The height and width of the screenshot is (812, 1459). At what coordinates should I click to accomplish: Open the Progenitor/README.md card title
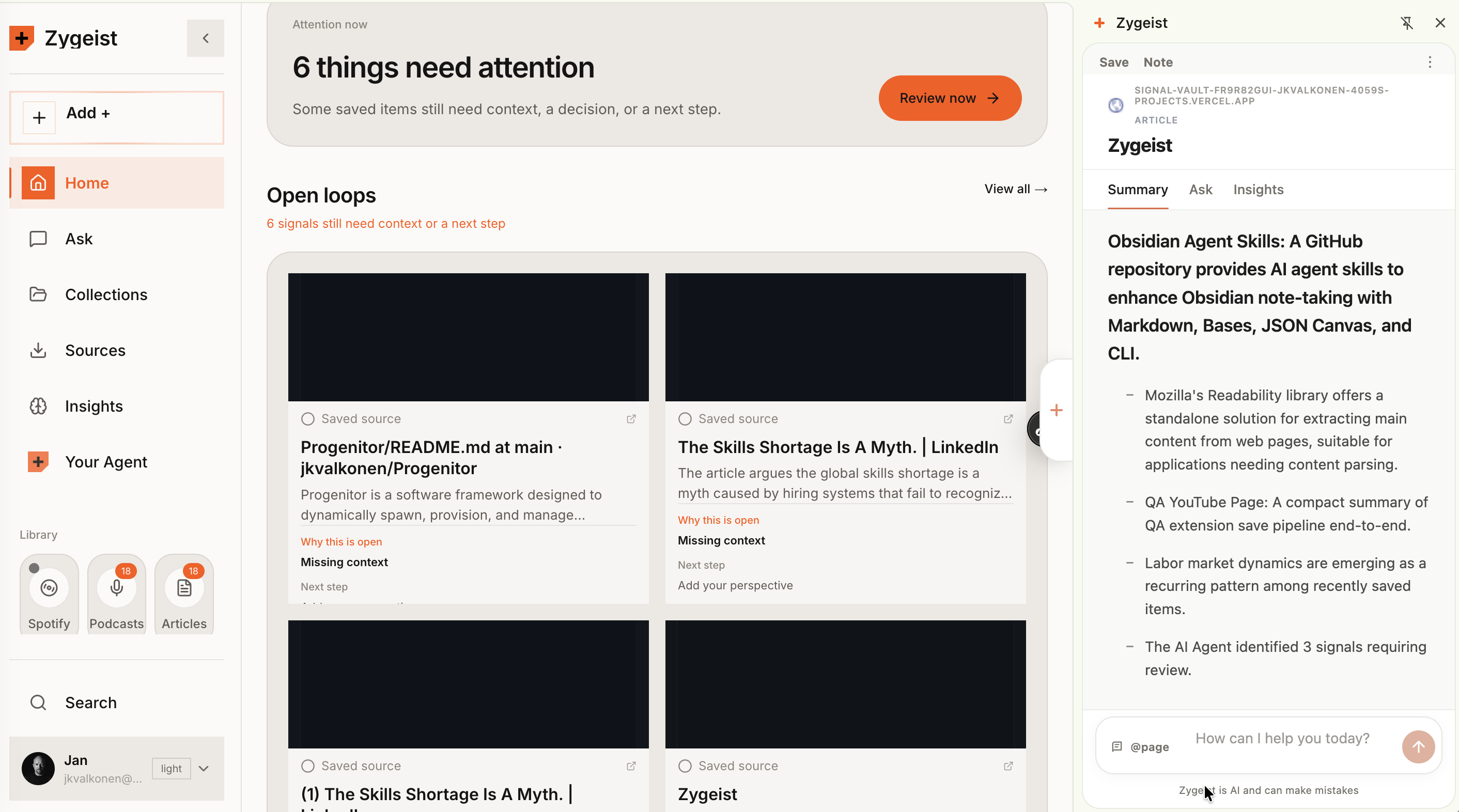(431, 458)
